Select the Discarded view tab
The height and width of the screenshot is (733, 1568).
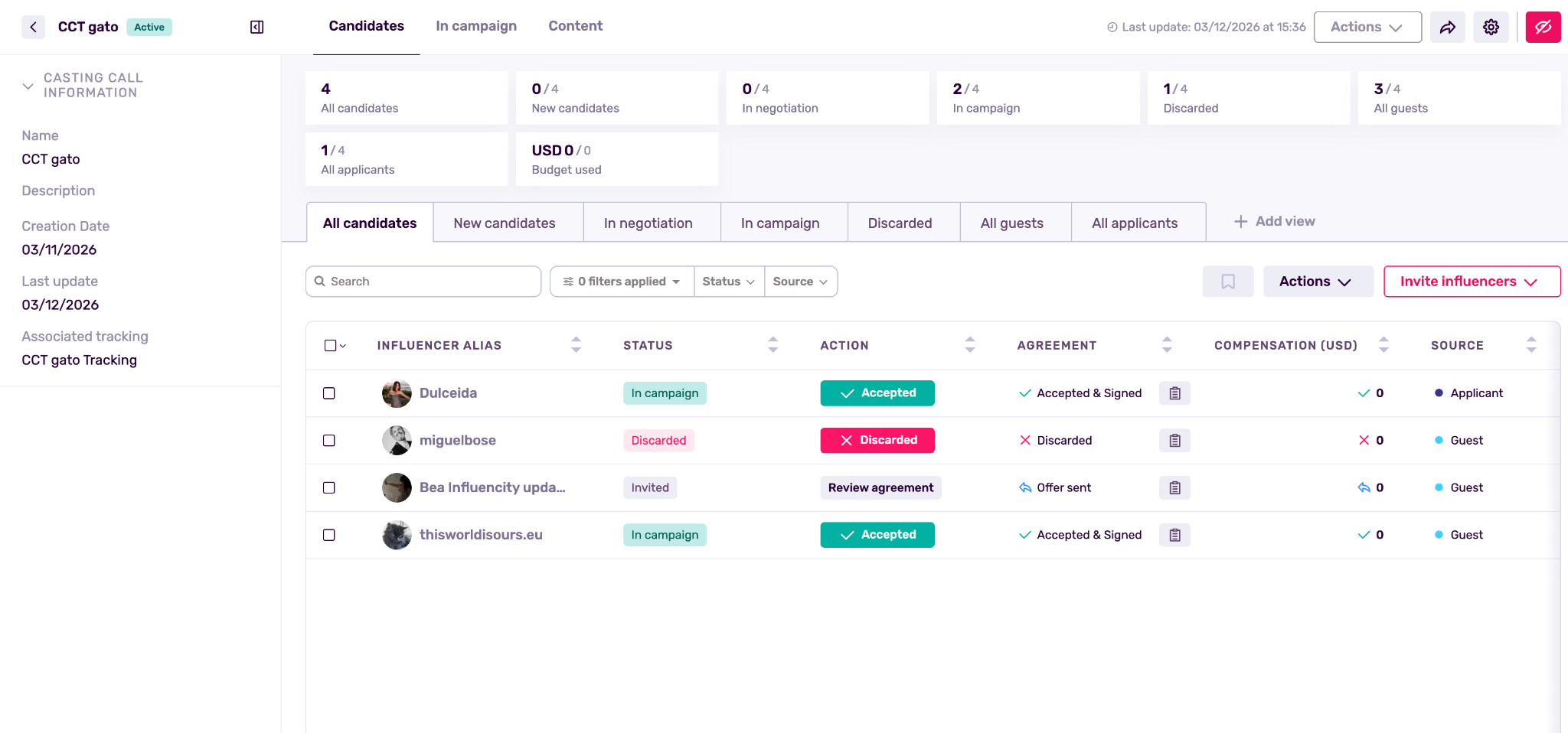pyautogui.click(x=900, y=223)
